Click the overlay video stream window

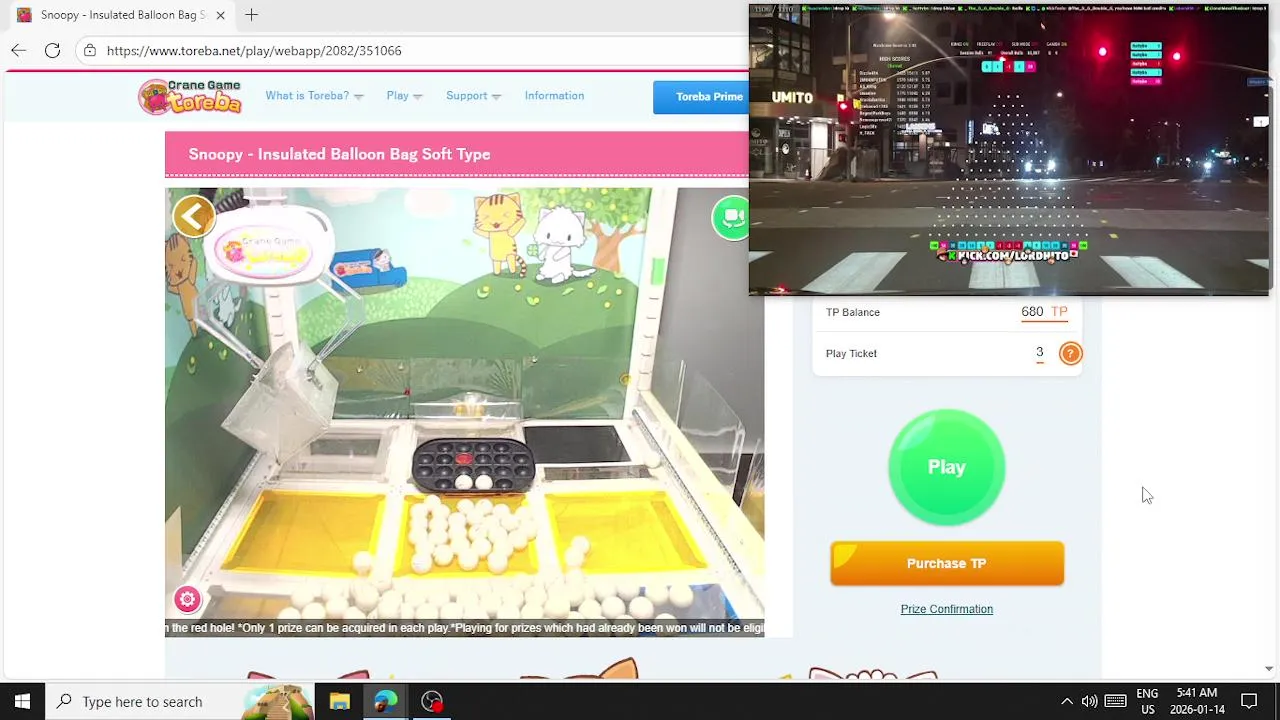click(x=1008, y=150)
